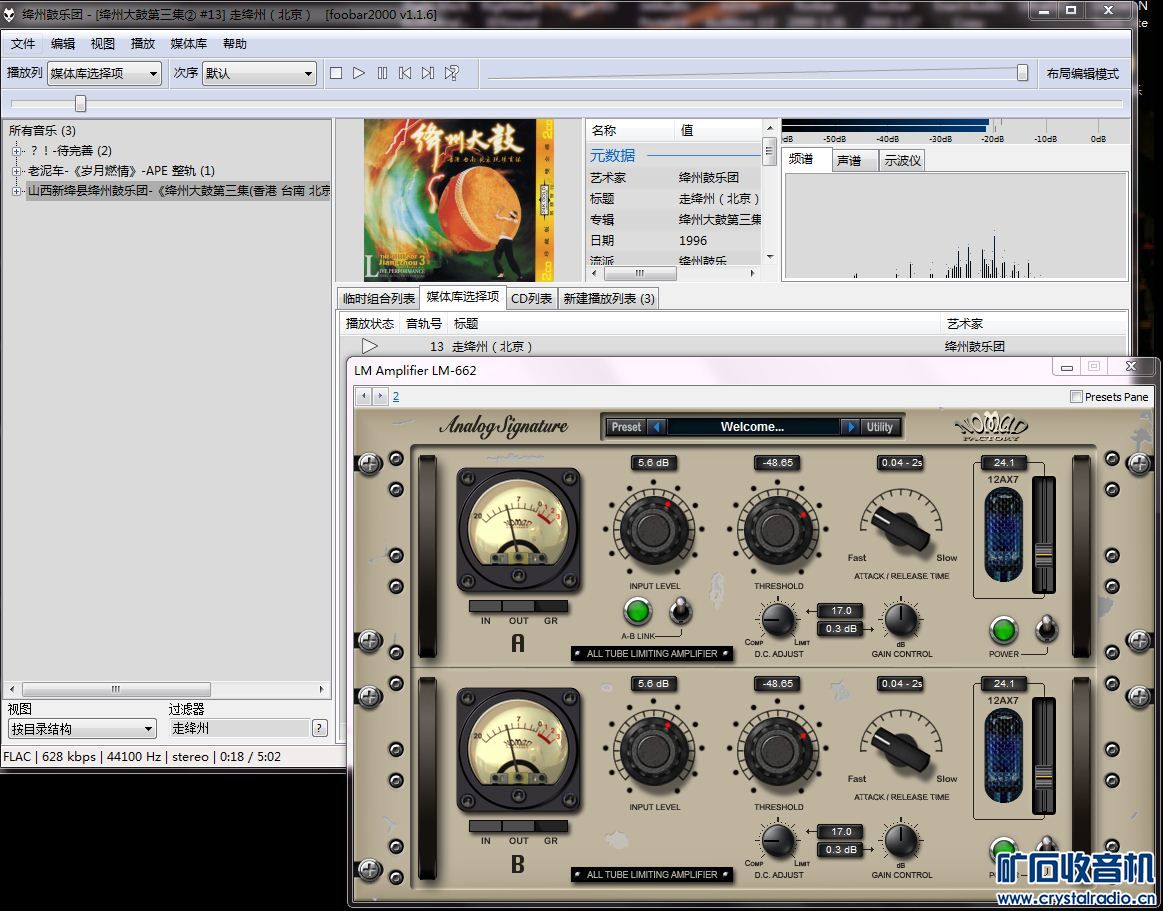Image resolution: width=1163 pixels, height=911 pixels.
Task: Open the 帮助 menu
Action: (235, 44)
